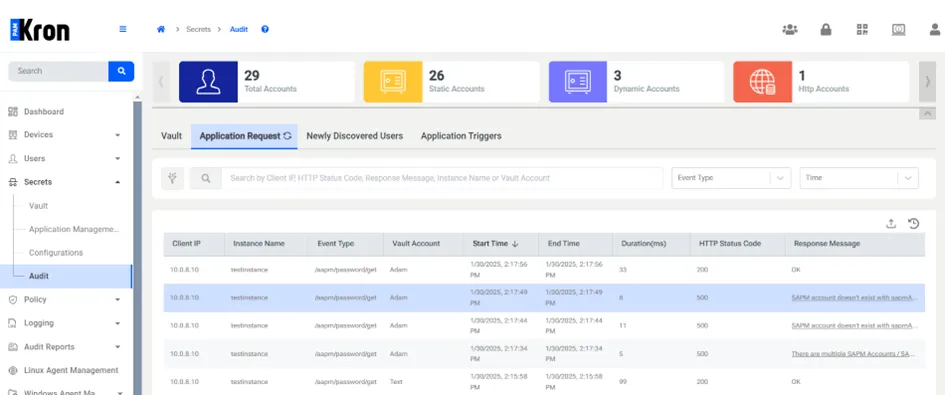
Task: Click the blue search magnifier button
Action: click(x=121, y=71)
